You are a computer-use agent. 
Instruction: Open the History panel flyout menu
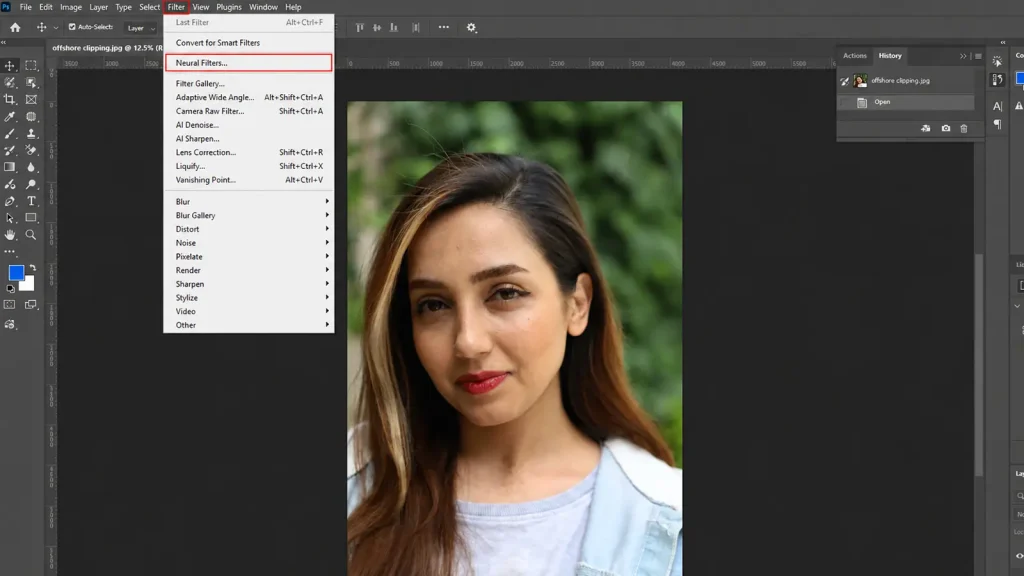pos(978,56)
